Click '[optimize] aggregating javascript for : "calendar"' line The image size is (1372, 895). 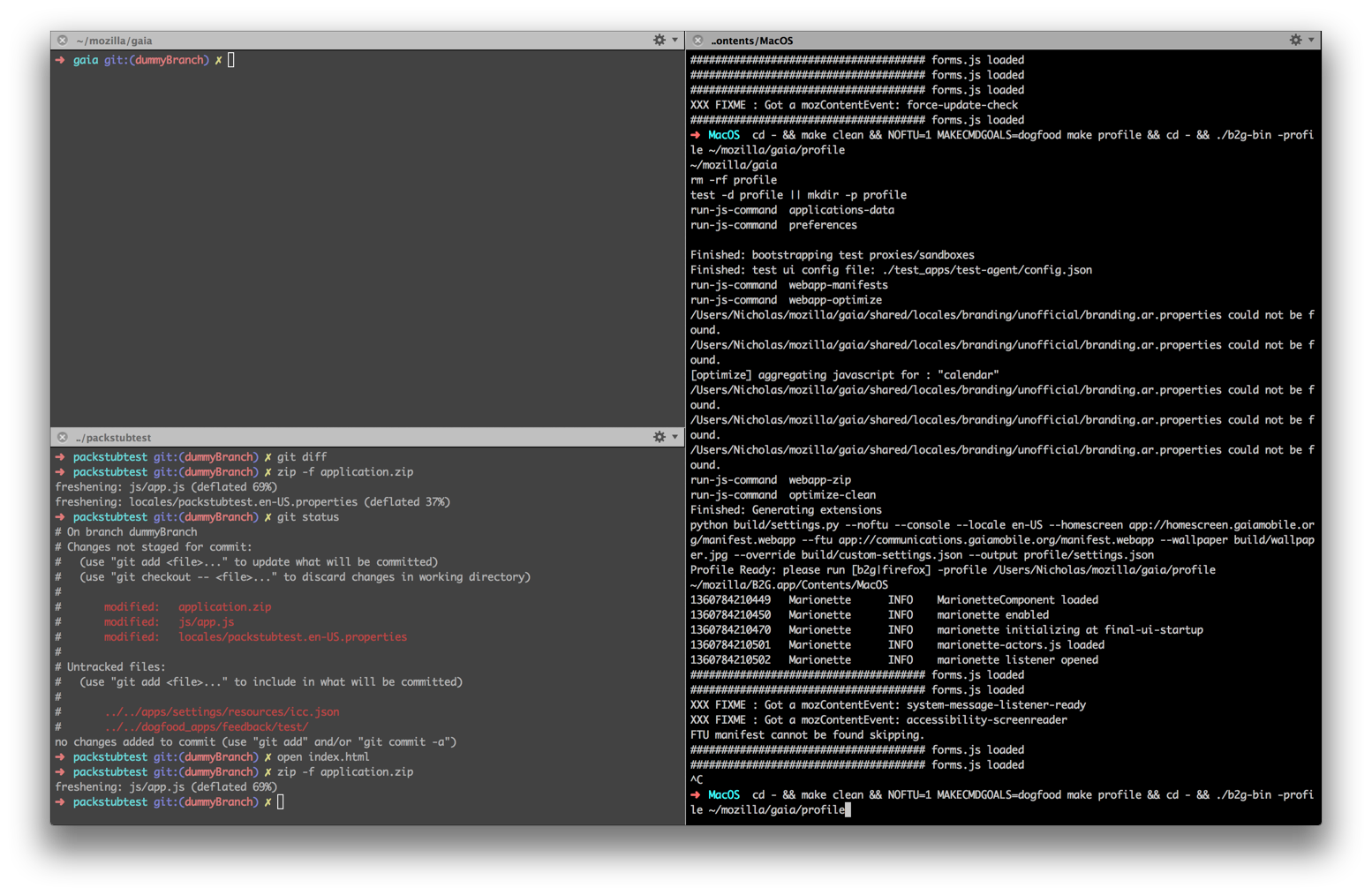845,375
